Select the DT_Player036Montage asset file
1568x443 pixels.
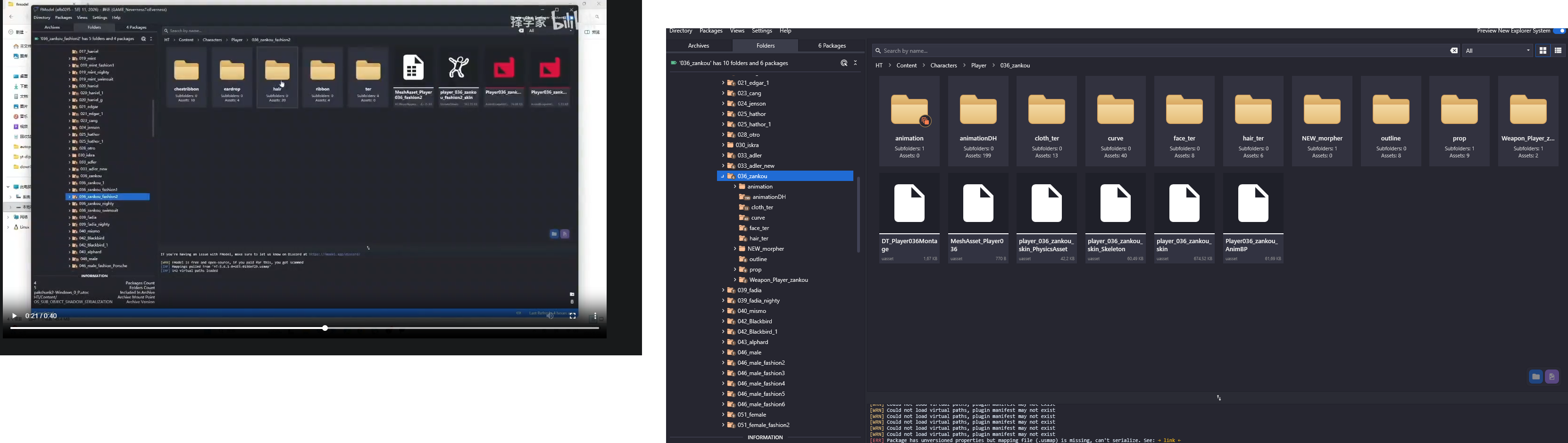pos(909,219)
